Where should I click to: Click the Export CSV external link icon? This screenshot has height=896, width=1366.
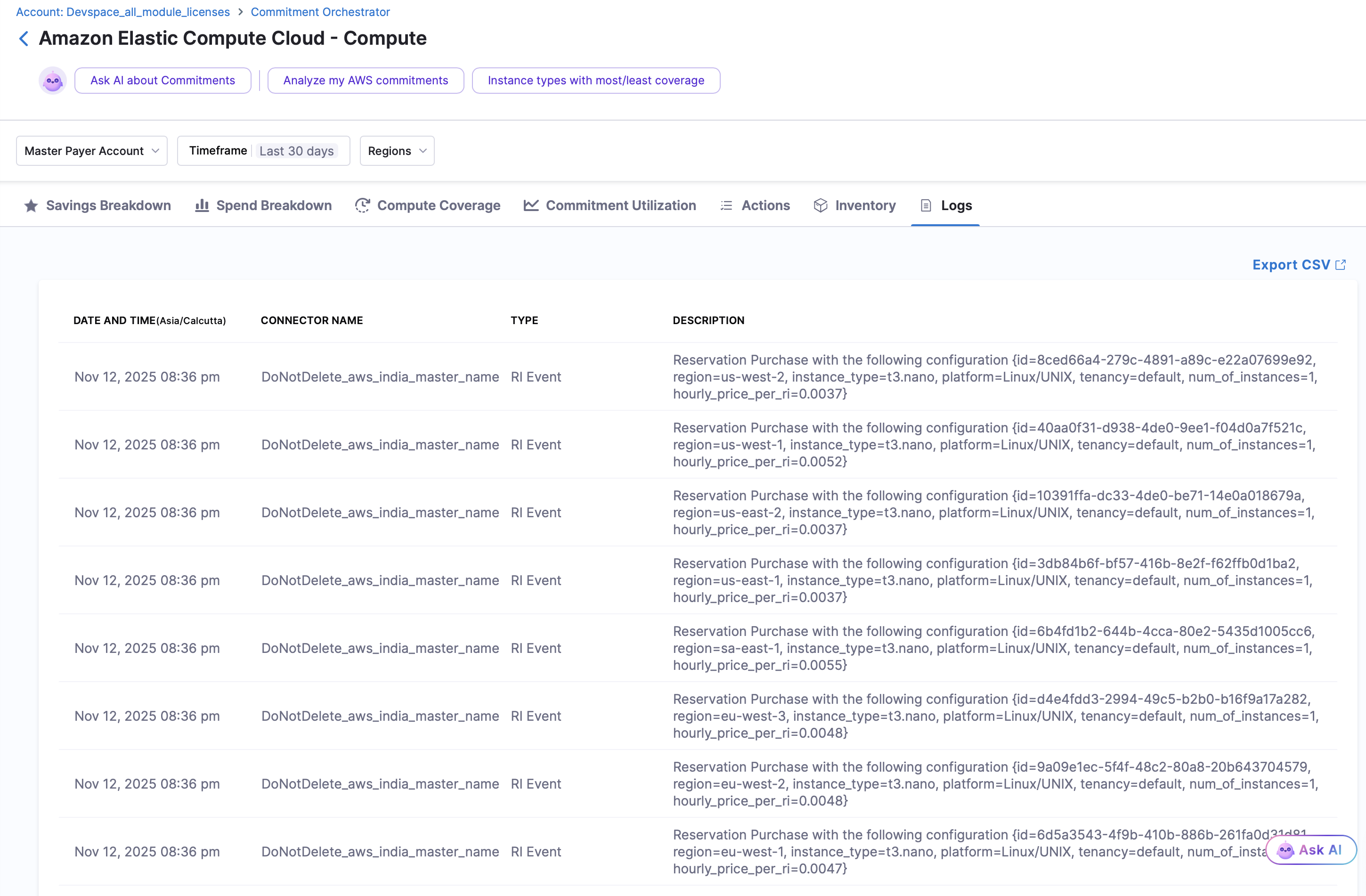point(1341,265)
